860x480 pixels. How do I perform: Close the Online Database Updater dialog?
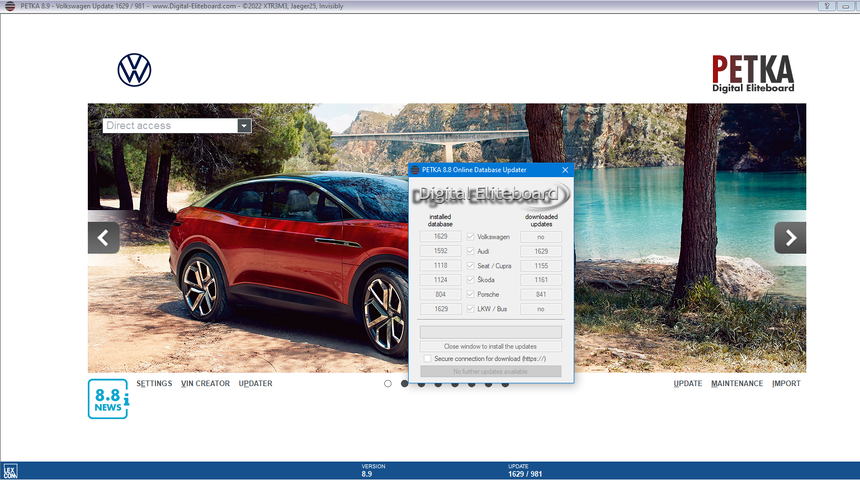tap(565, 170)
